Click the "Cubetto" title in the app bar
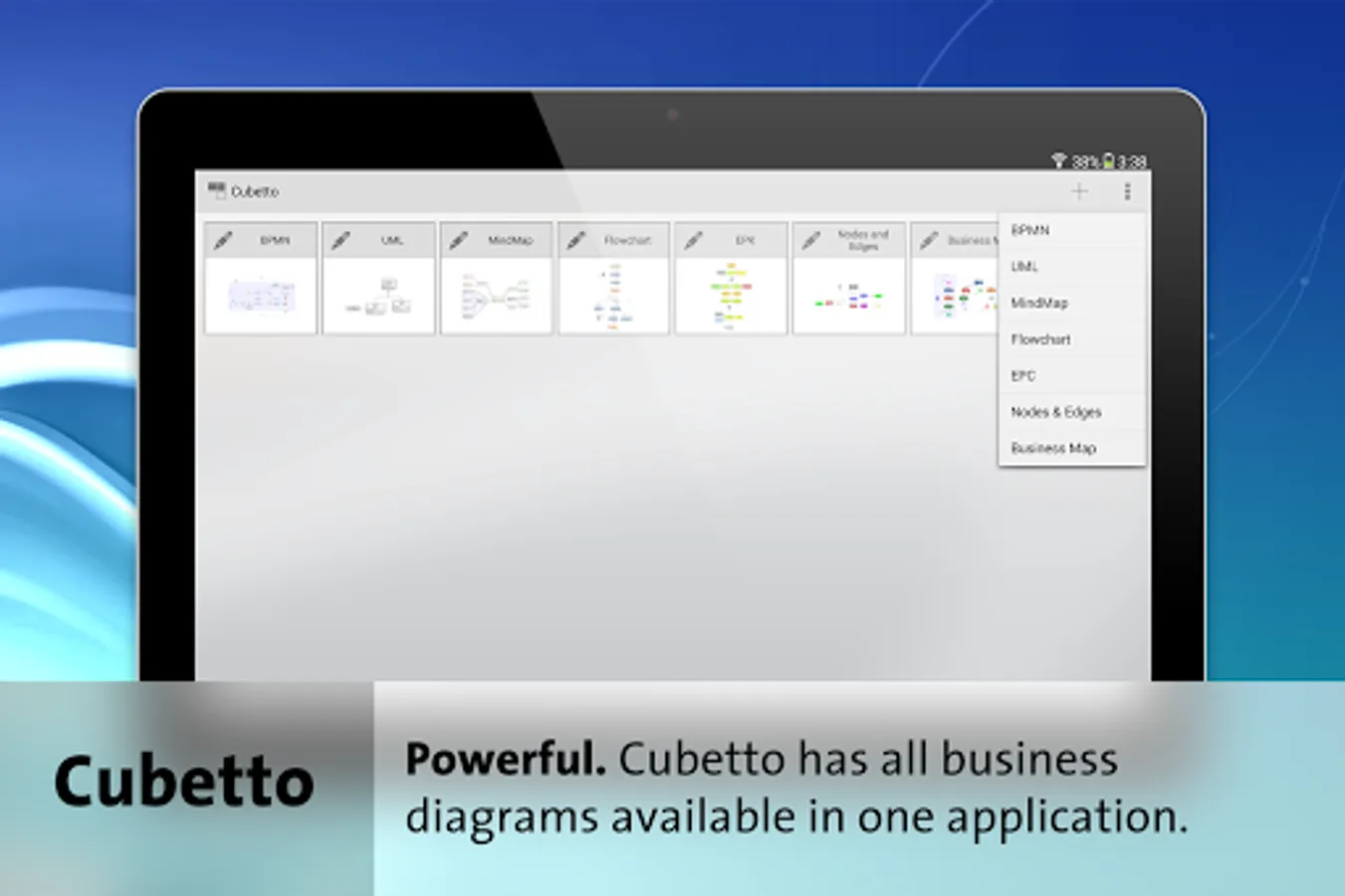This screenshot has height=896, width=1345. pyautogui.click(x=255, y=191)
